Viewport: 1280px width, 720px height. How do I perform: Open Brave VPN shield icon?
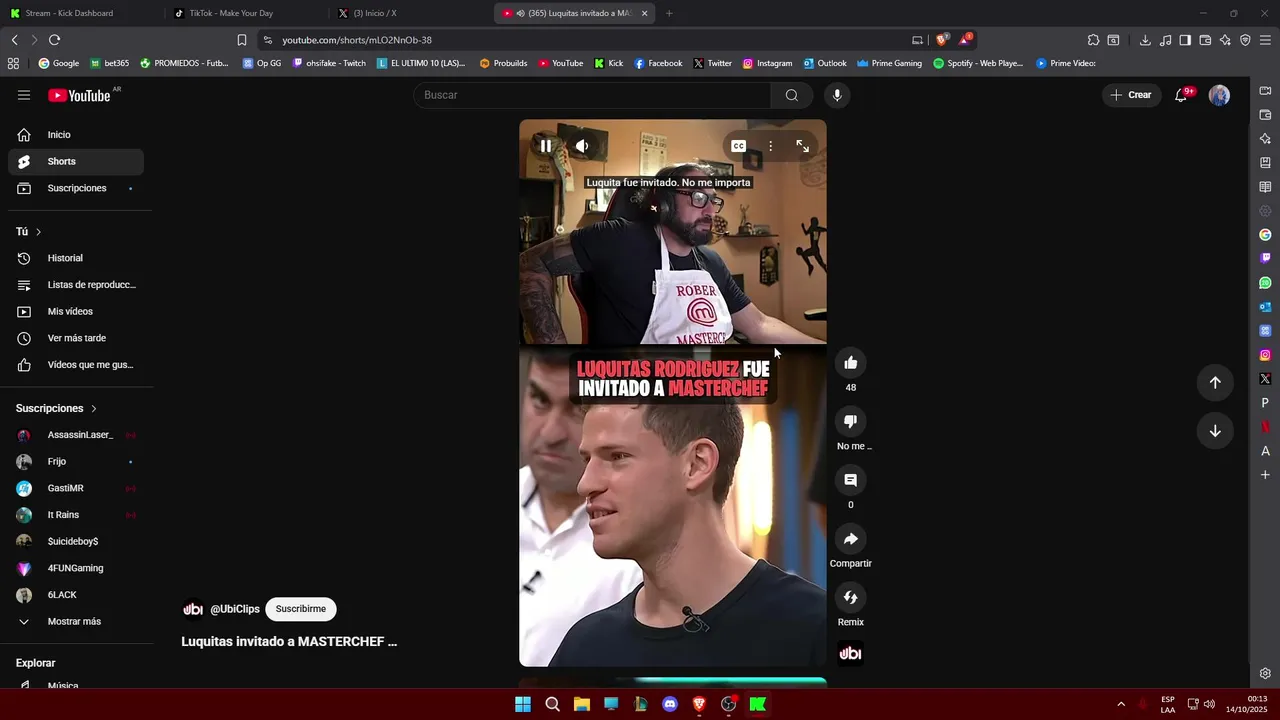(x=1245, y=40)
